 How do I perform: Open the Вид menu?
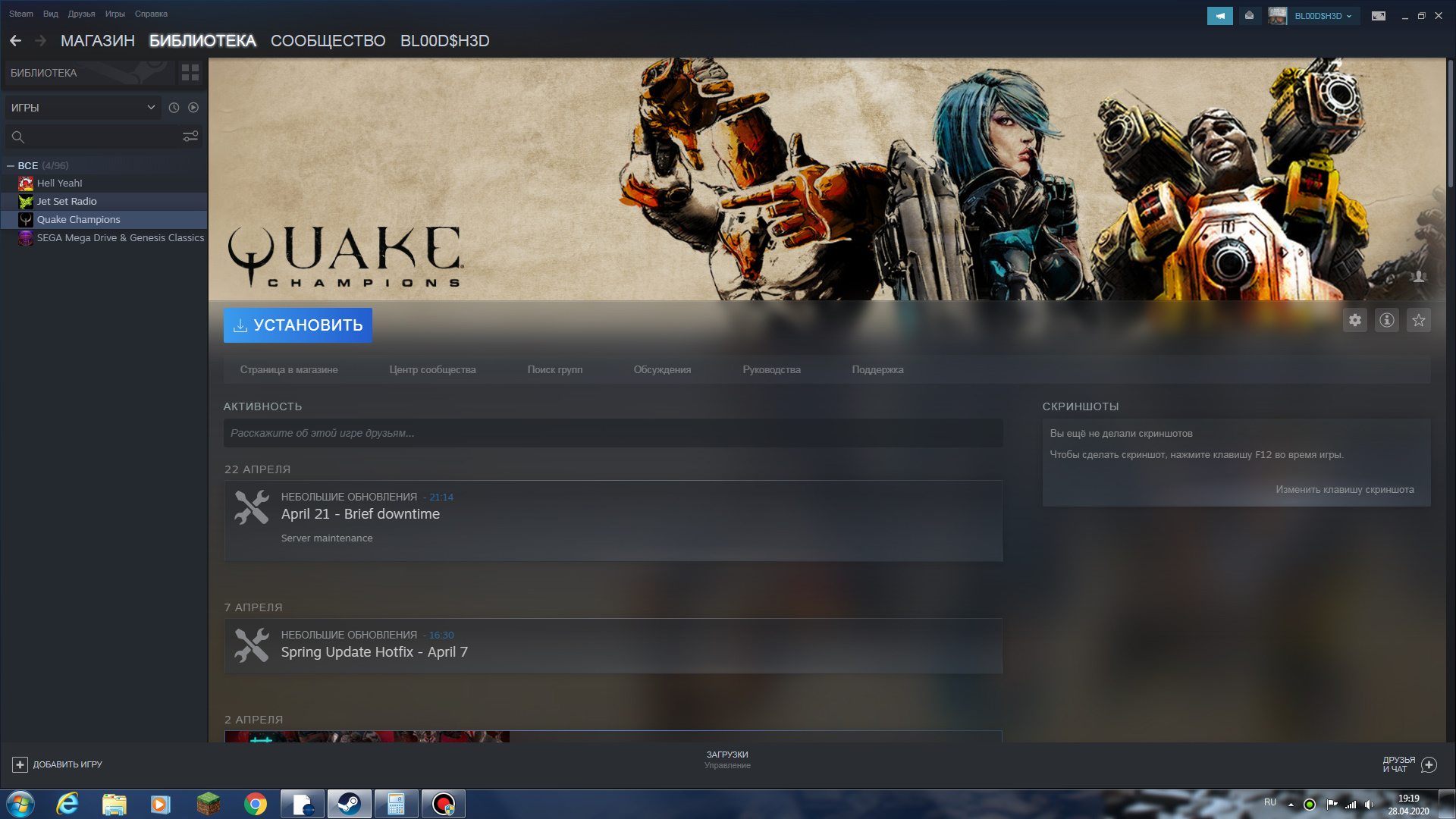point(51,14)
